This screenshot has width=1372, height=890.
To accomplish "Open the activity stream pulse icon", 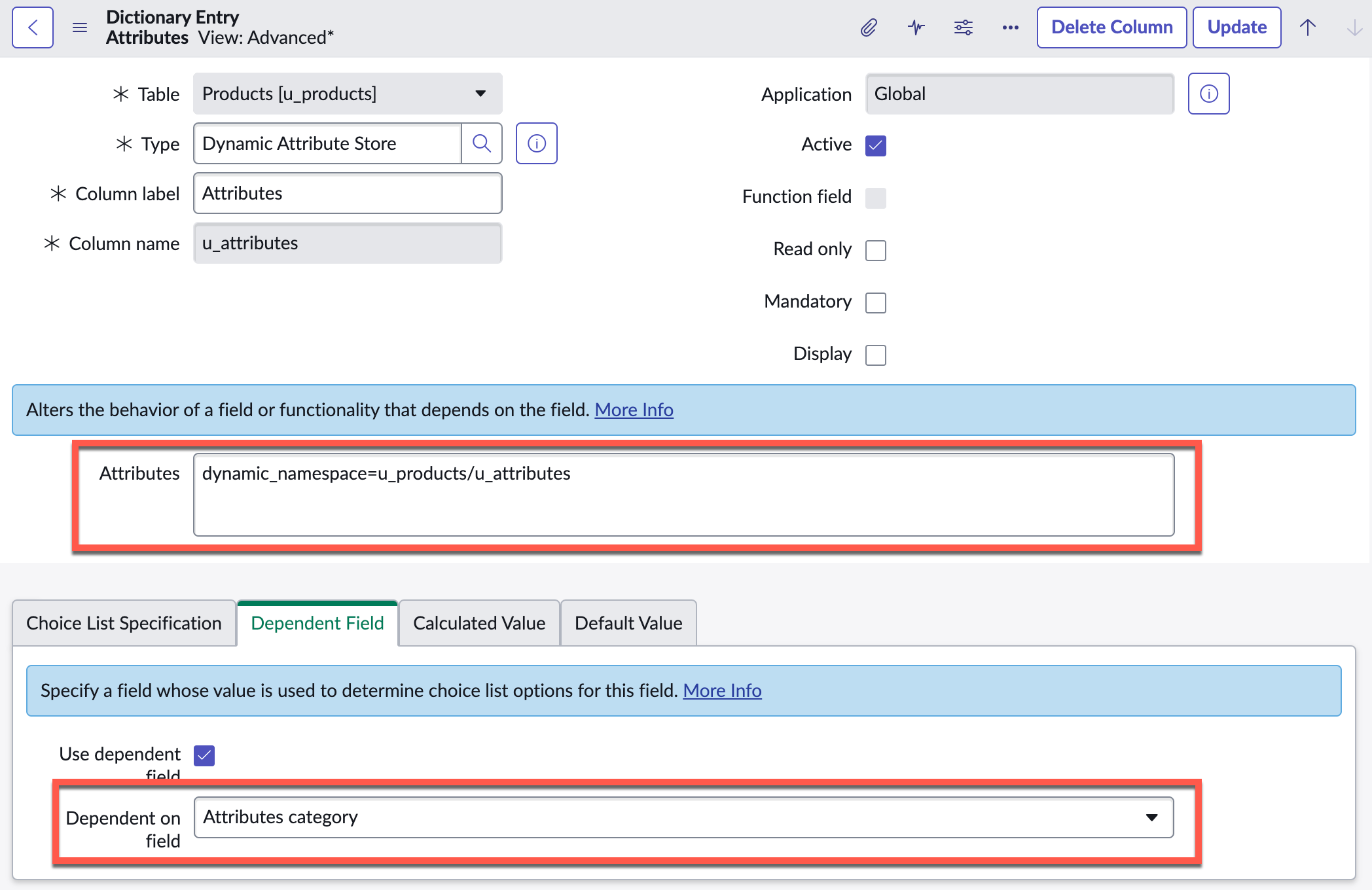I will click(x=916, y=27).
